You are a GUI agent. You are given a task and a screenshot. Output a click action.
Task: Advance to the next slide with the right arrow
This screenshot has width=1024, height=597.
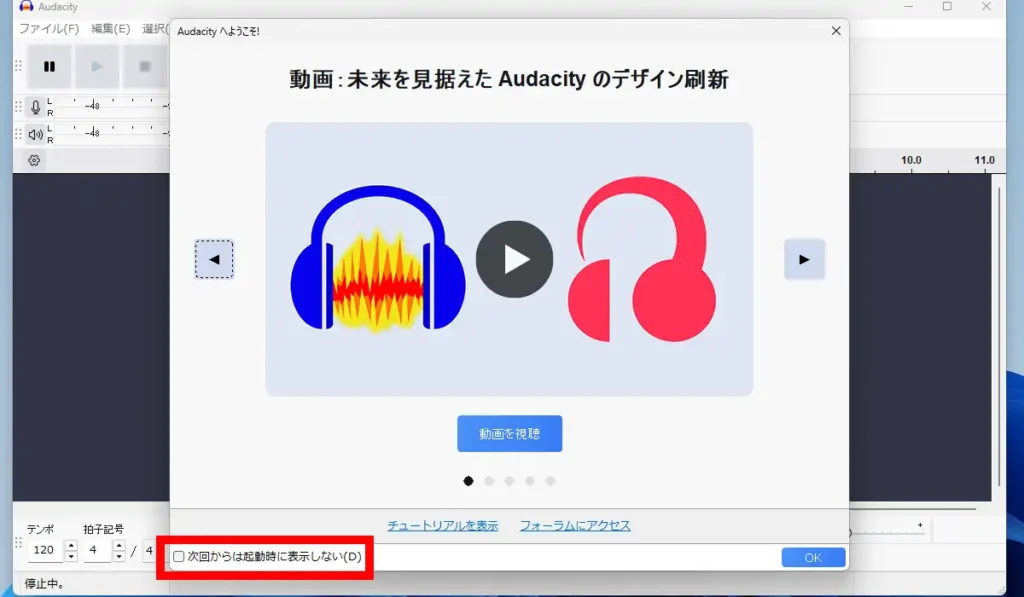[x=804, y=259]
